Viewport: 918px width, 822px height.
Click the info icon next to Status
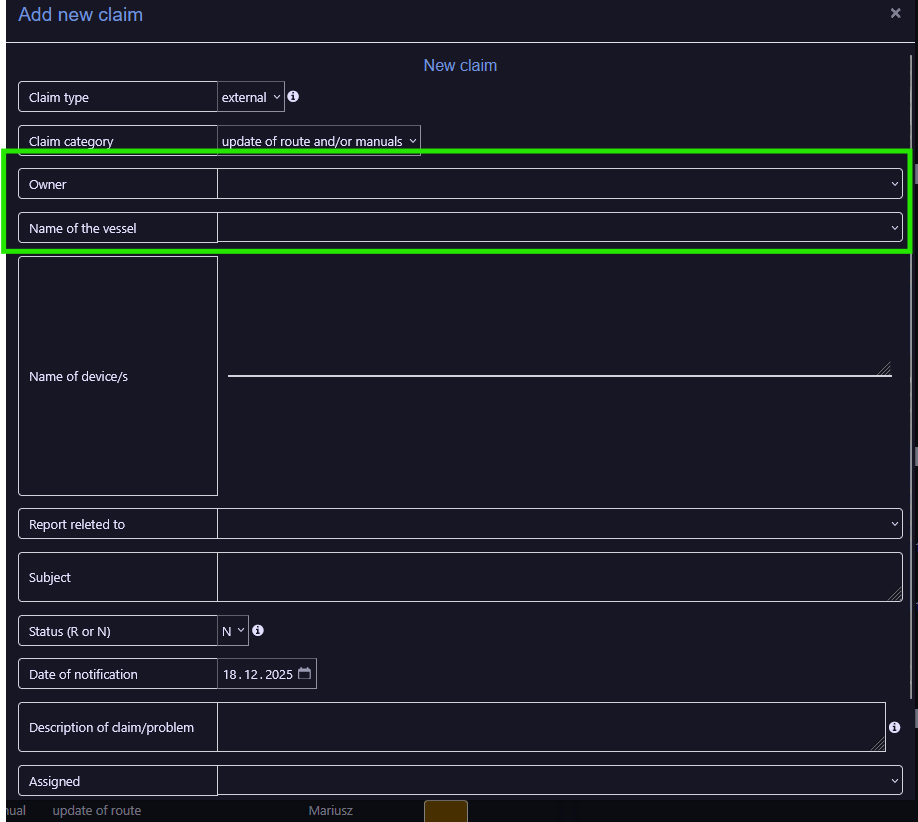(x=258, y=631)
